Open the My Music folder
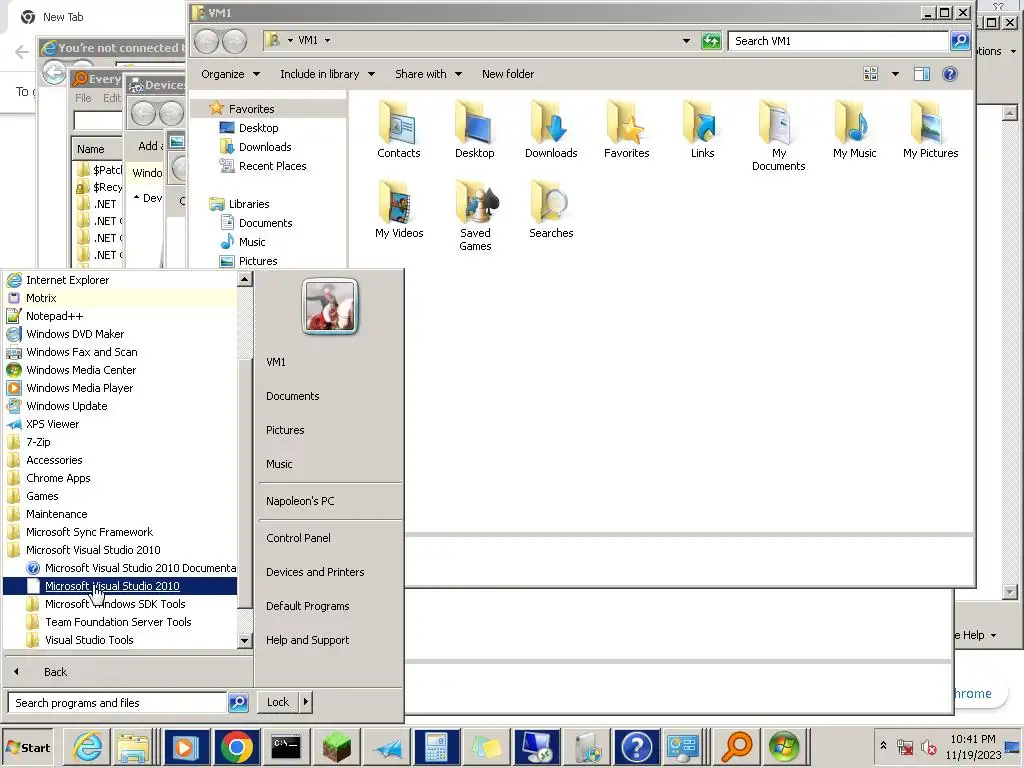 click(854, 129)
